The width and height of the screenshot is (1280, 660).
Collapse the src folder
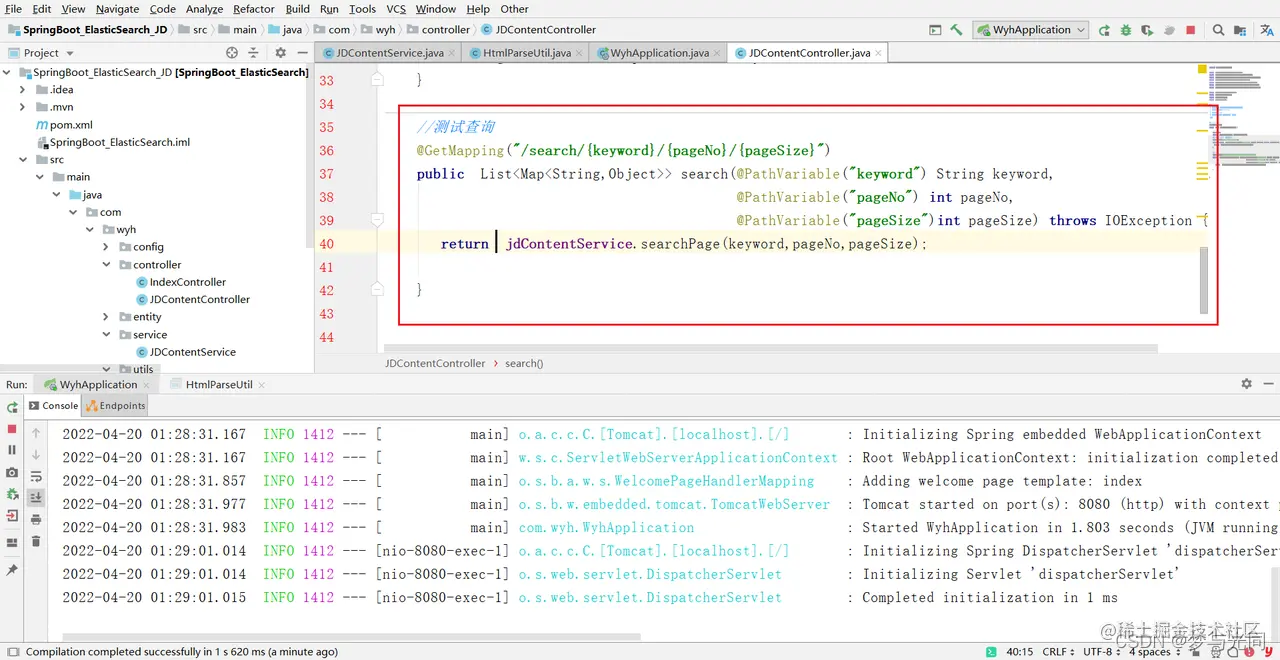(22, 160)
